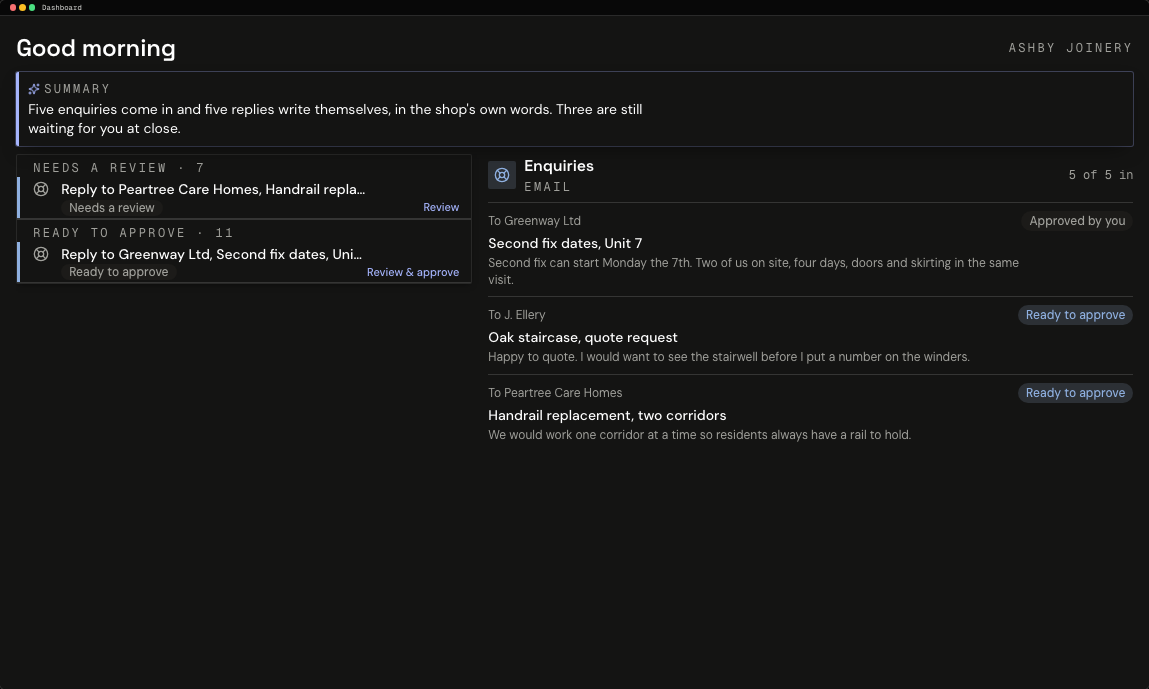Click the EMAIL label under Enquiries
This screenshot has height=689, width=1149.
point(547,187)
